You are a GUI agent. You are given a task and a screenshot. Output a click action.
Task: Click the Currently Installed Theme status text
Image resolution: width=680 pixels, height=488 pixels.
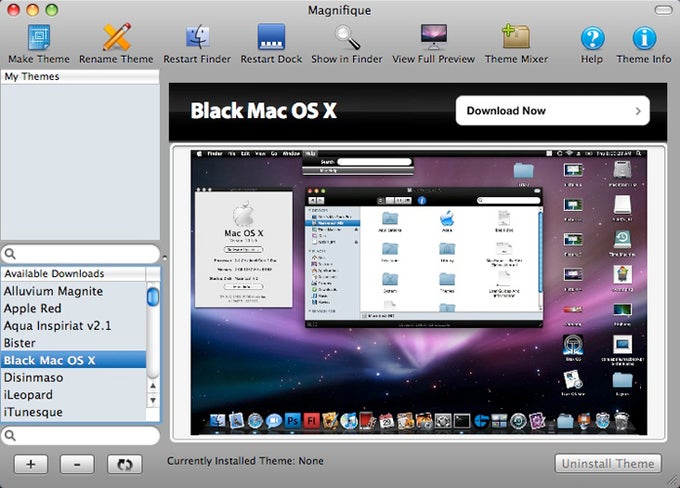coord(245,461)
